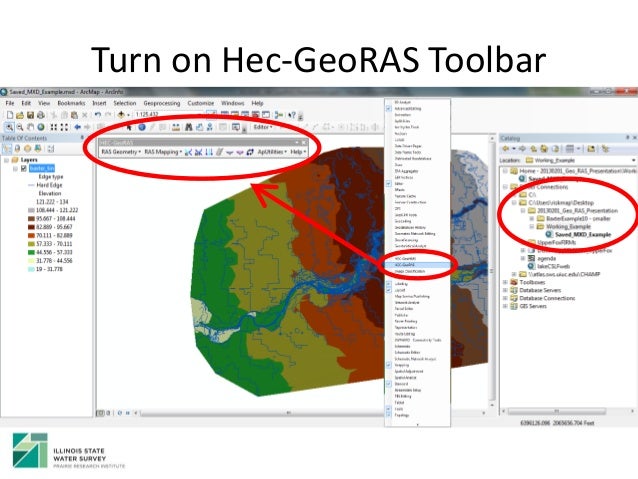Go back to previous extent
This screenshot has width=638, height=479.
pos(77,127)
